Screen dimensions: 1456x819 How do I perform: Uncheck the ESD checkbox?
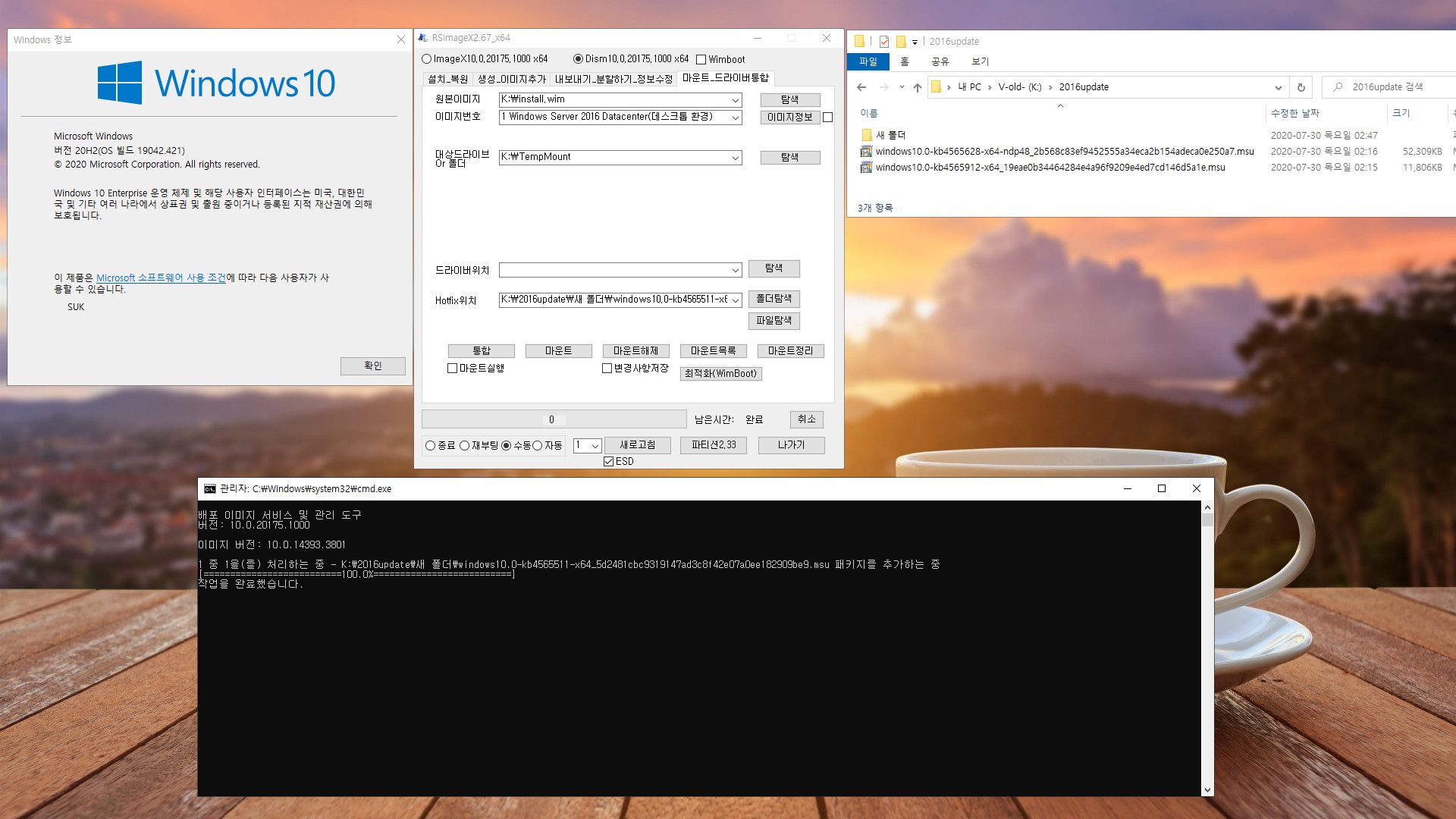pos(609,462)
